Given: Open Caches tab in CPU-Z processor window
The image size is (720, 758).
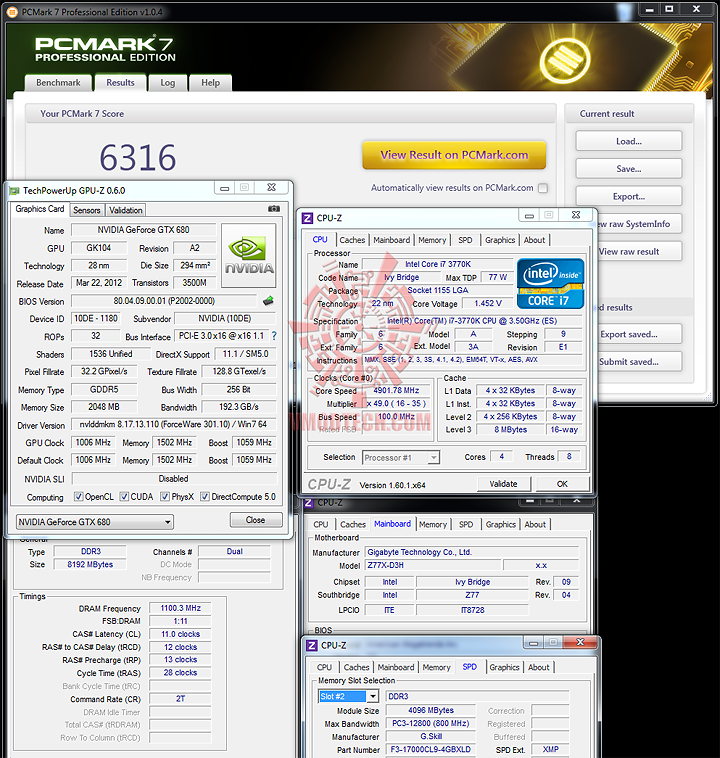Looking at the screenshot, I should click(x=352, y=240).
